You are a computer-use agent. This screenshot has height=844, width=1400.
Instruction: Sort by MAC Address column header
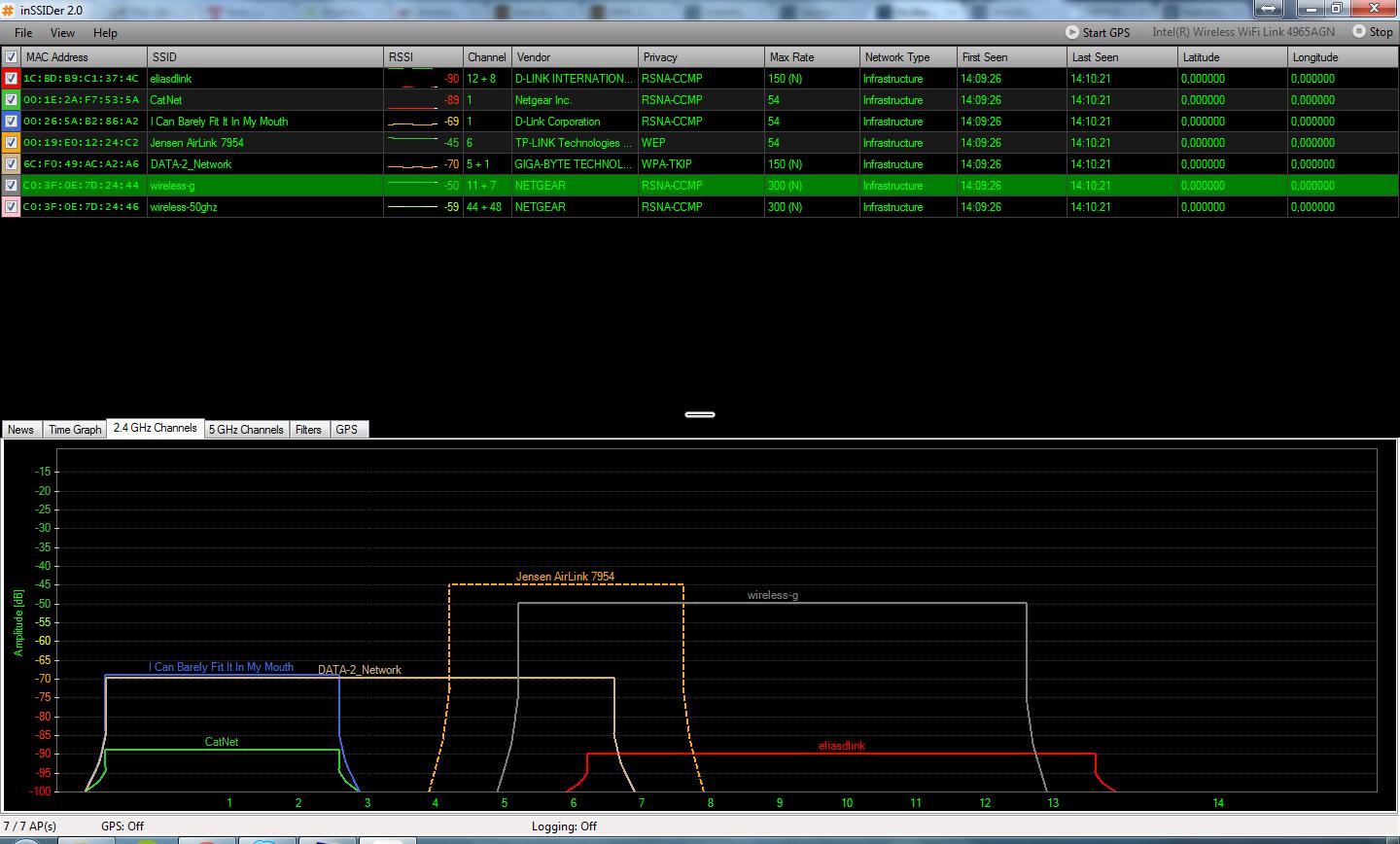point(85,57)
